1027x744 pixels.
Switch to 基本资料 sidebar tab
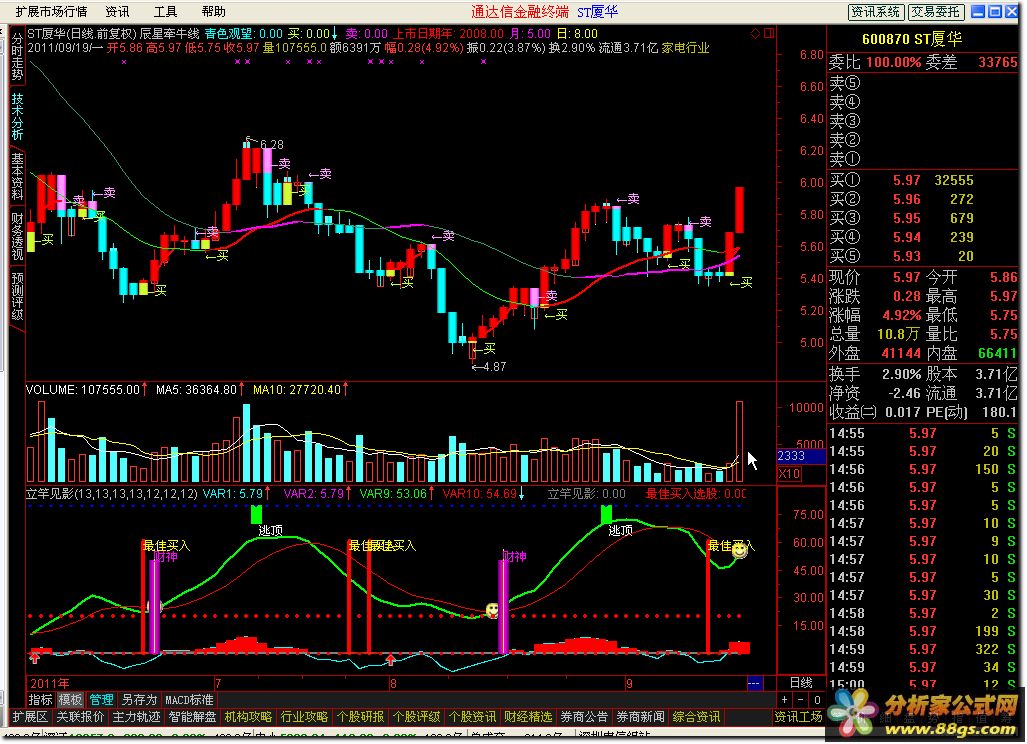click(x=17, y=177)
